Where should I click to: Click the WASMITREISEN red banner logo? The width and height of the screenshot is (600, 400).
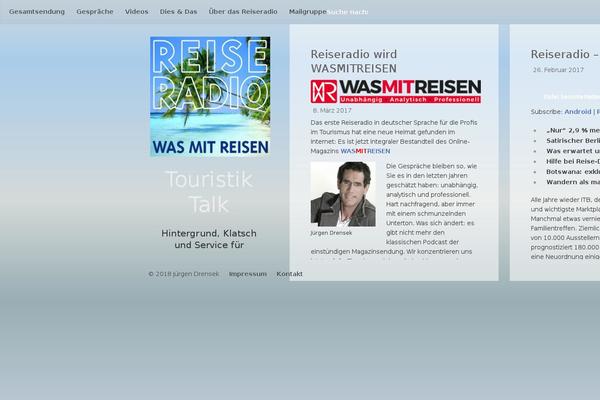coord(396,91)
